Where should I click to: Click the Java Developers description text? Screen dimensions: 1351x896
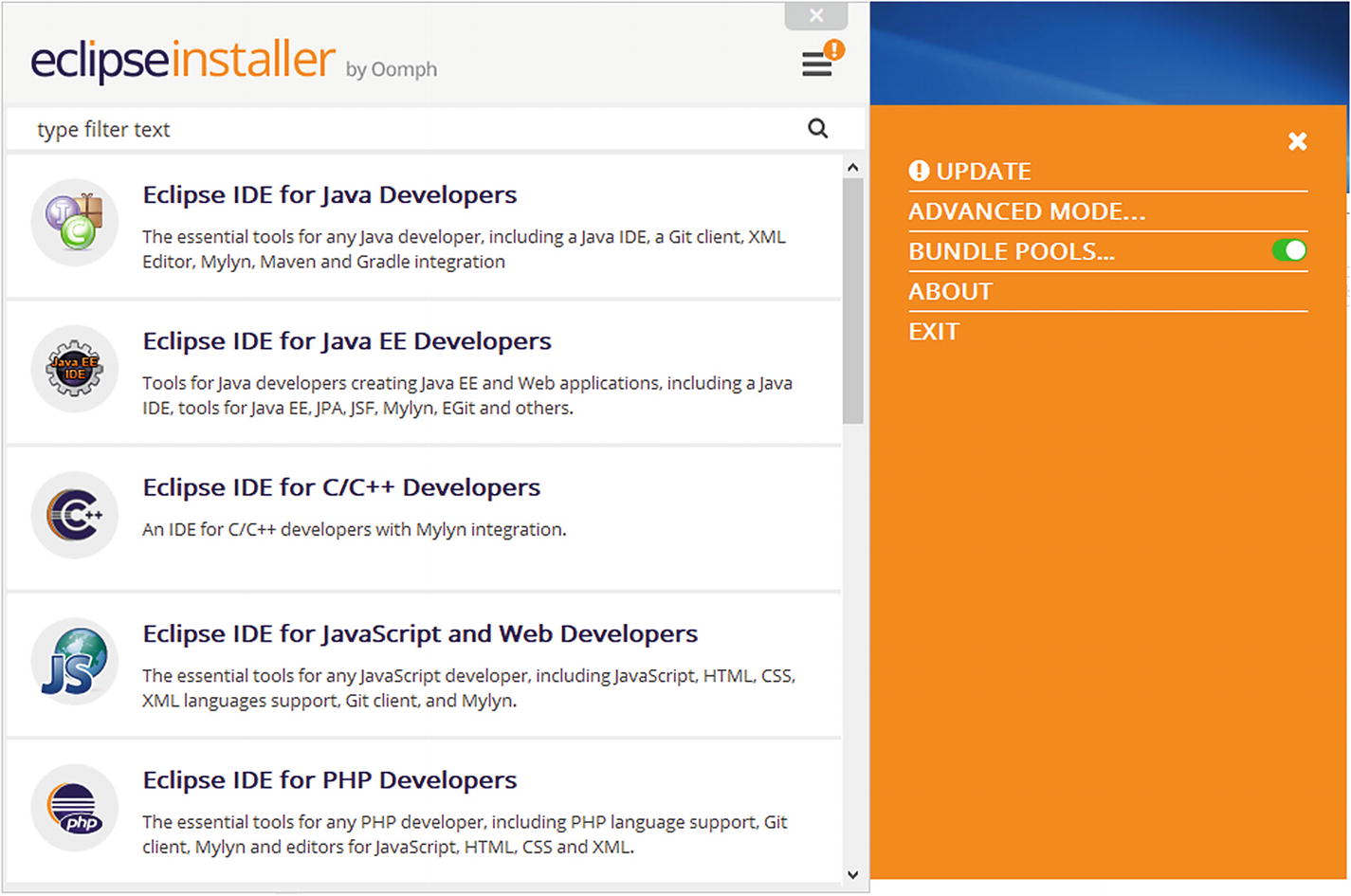pyautogui.click(x=465, y=249)
